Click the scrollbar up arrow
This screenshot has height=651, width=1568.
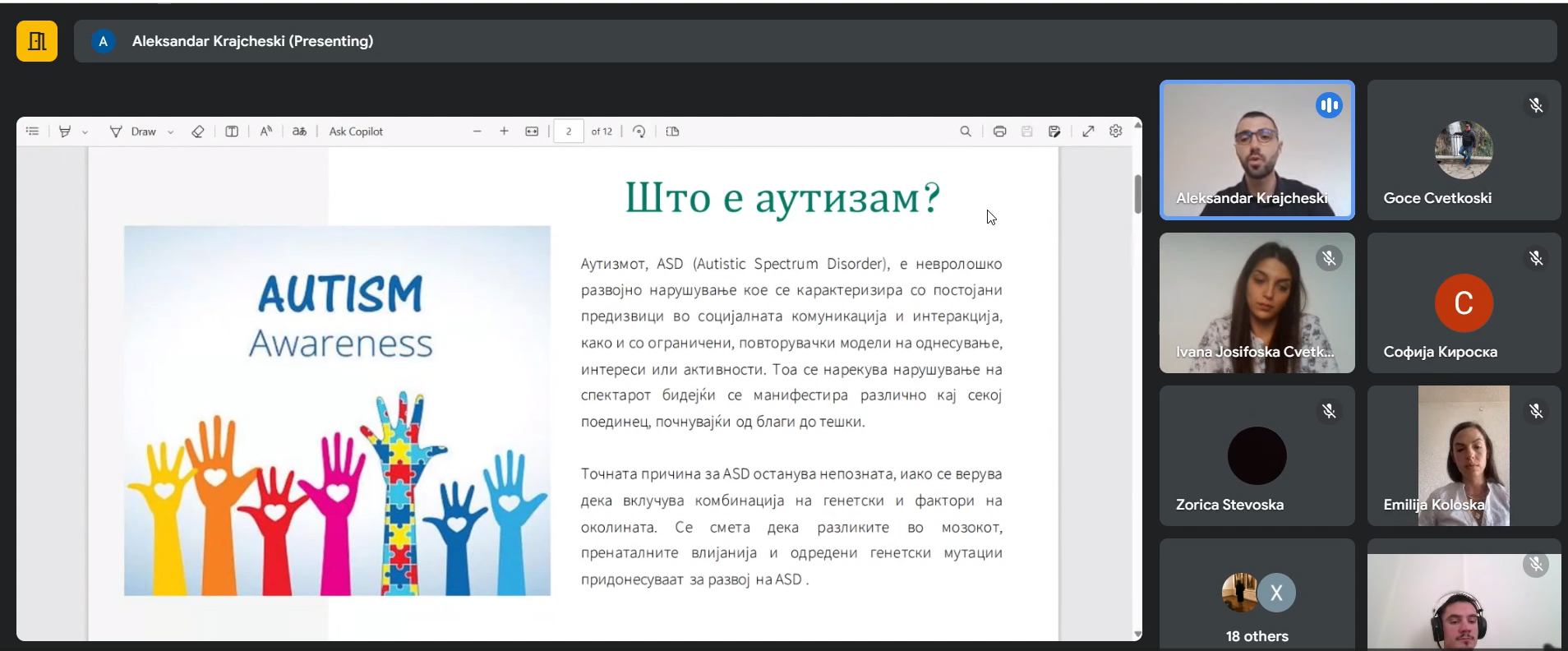(1137, 124)
